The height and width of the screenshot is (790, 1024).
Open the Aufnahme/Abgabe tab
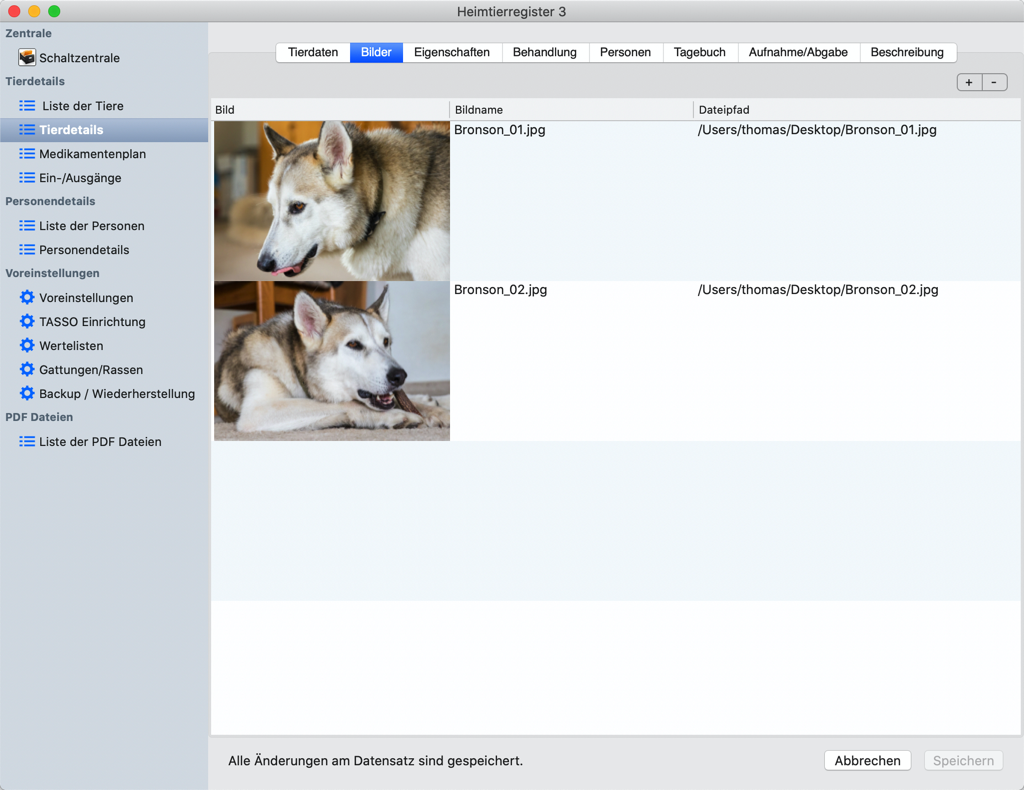798,52
